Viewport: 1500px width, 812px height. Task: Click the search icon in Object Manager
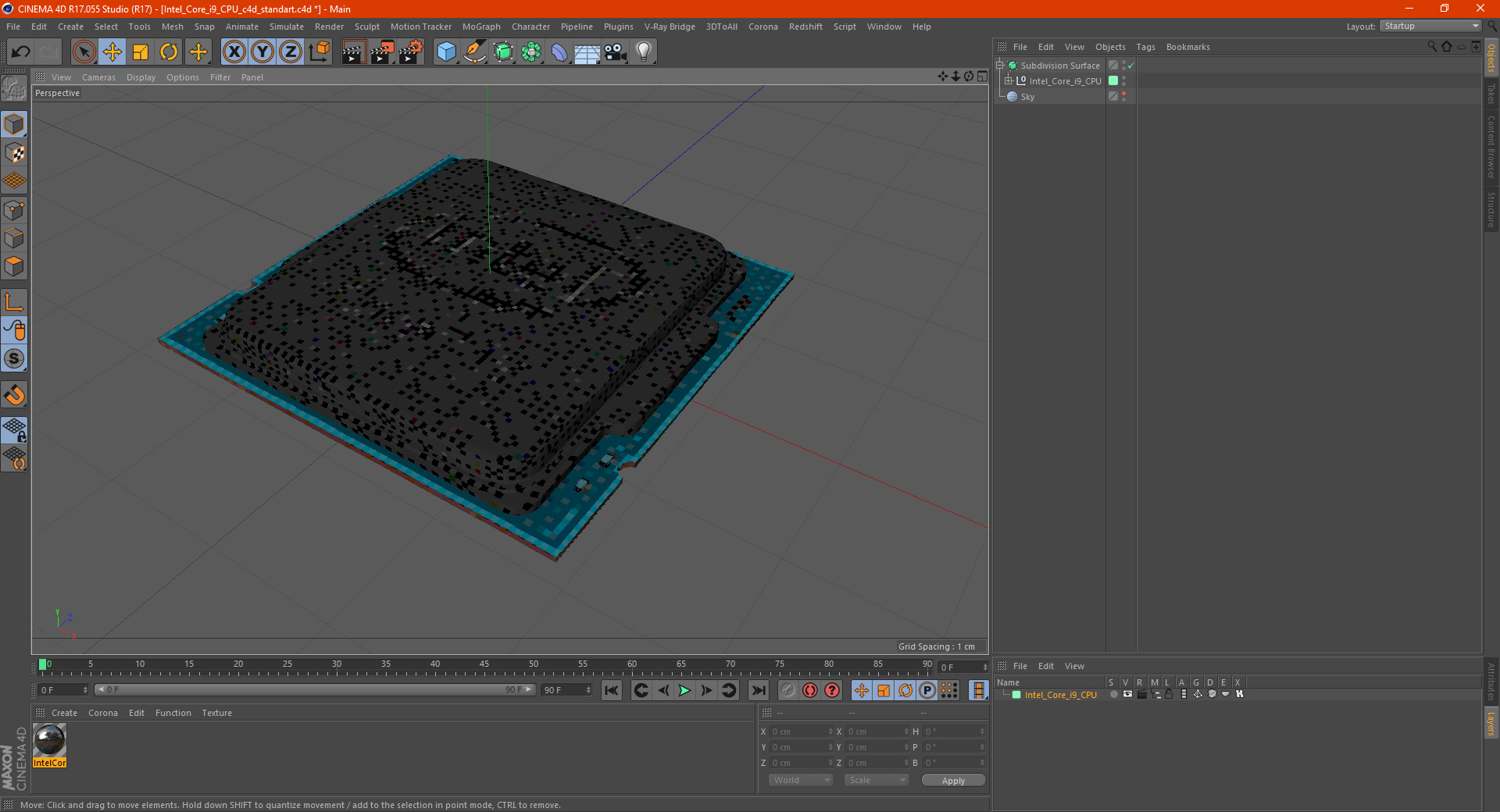[1432, 47]
